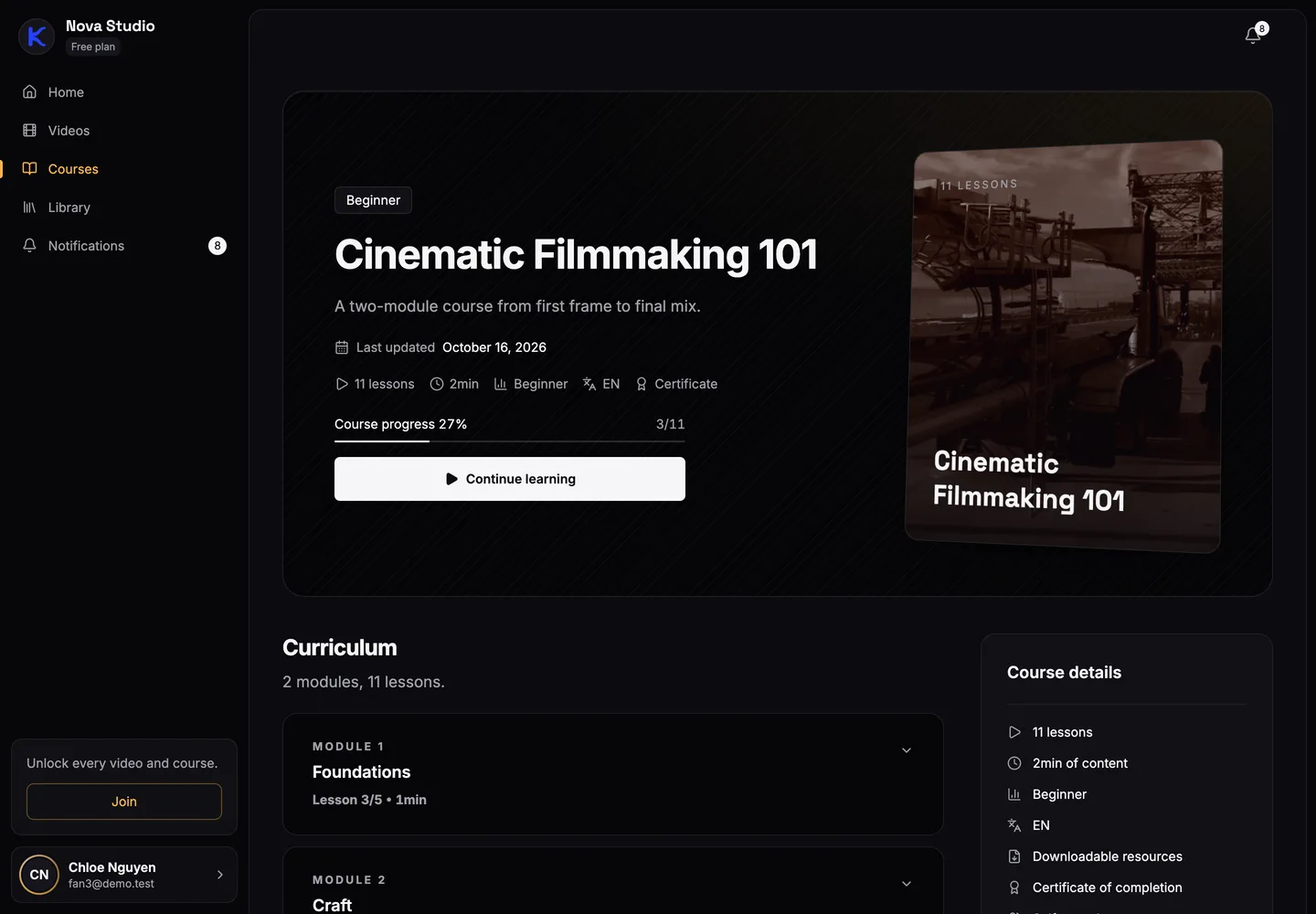The height and width of the screenshot is (914, 1316).
Task: Click the Craft module title
Action: point(332,905)
